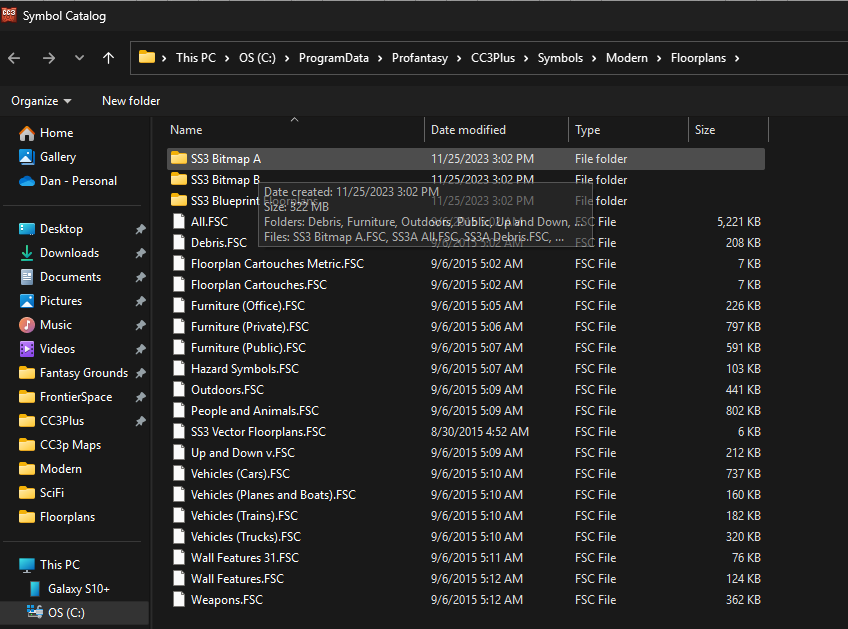This screenshot has width=848, height=629.
Task: Click Symbols in the address breadcrumb
Action: [x=560, y=58]
